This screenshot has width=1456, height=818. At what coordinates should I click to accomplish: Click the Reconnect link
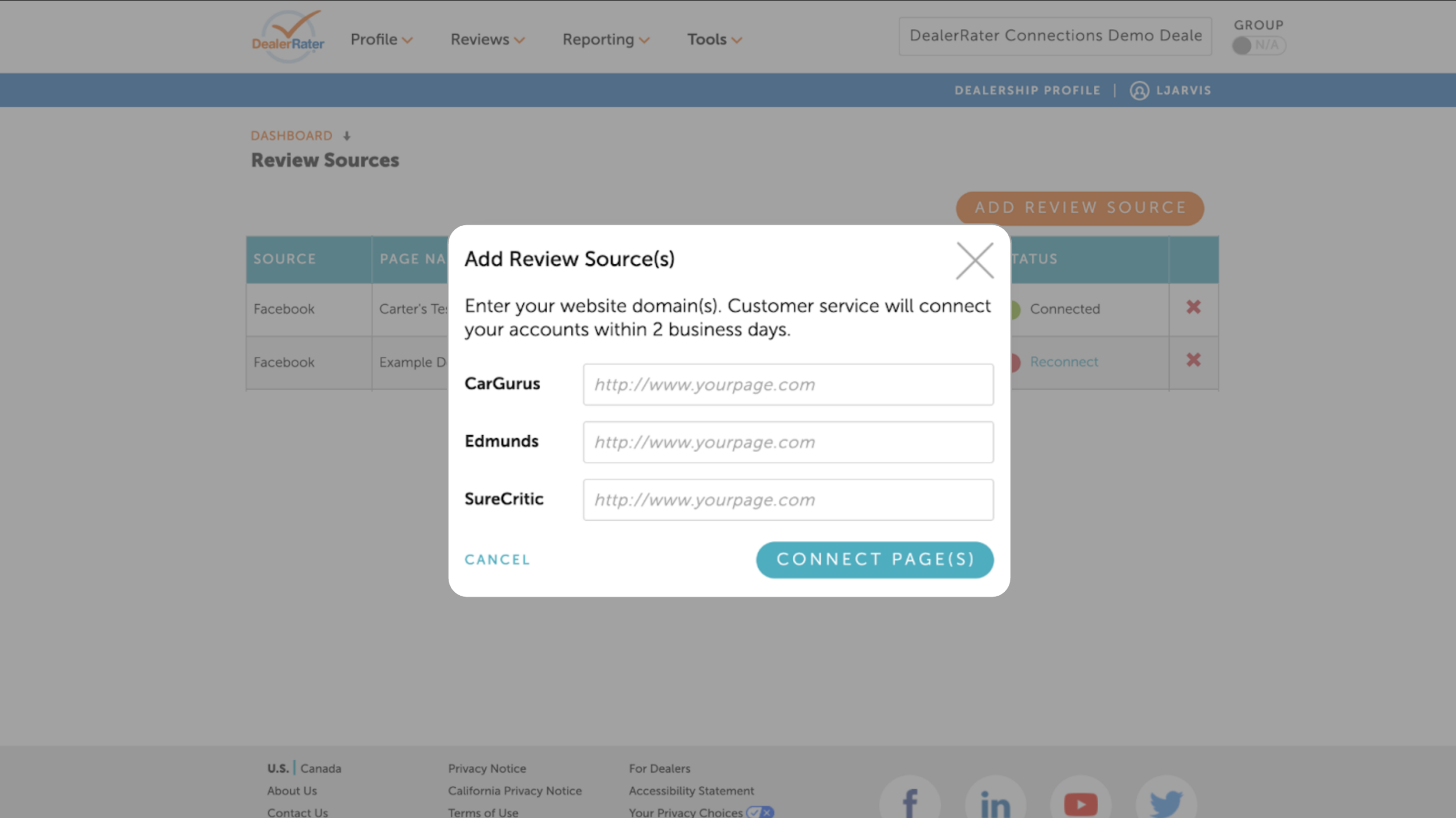1064,362
